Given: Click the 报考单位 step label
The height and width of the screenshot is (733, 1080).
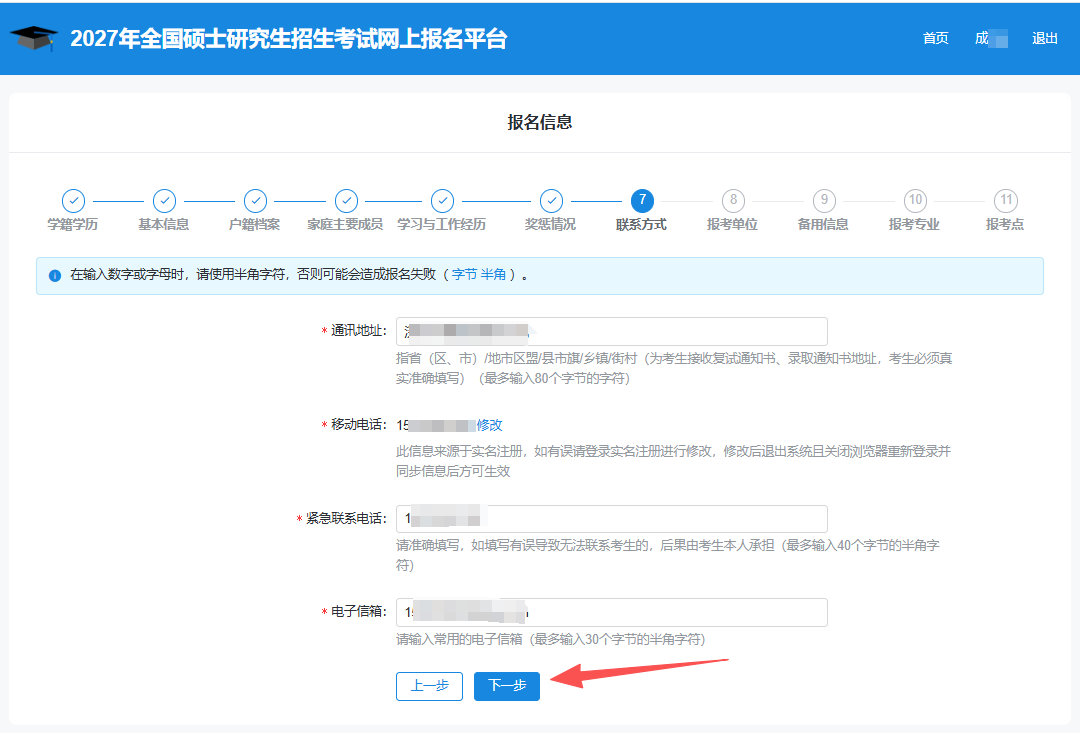Looking at the screenshot, I should tap(732, 225).
